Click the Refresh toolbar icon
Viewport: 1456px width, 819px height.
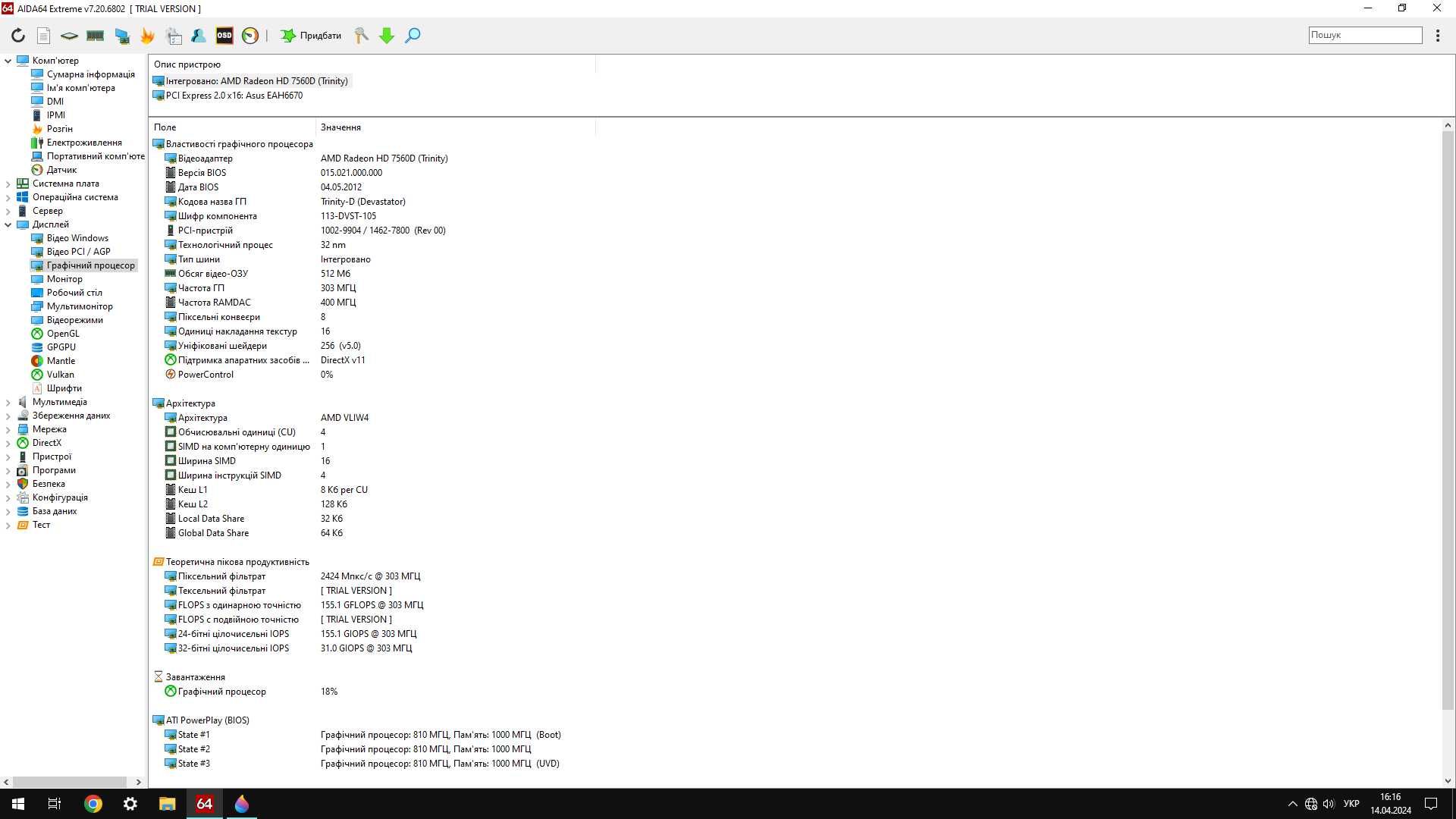(18, 36)
